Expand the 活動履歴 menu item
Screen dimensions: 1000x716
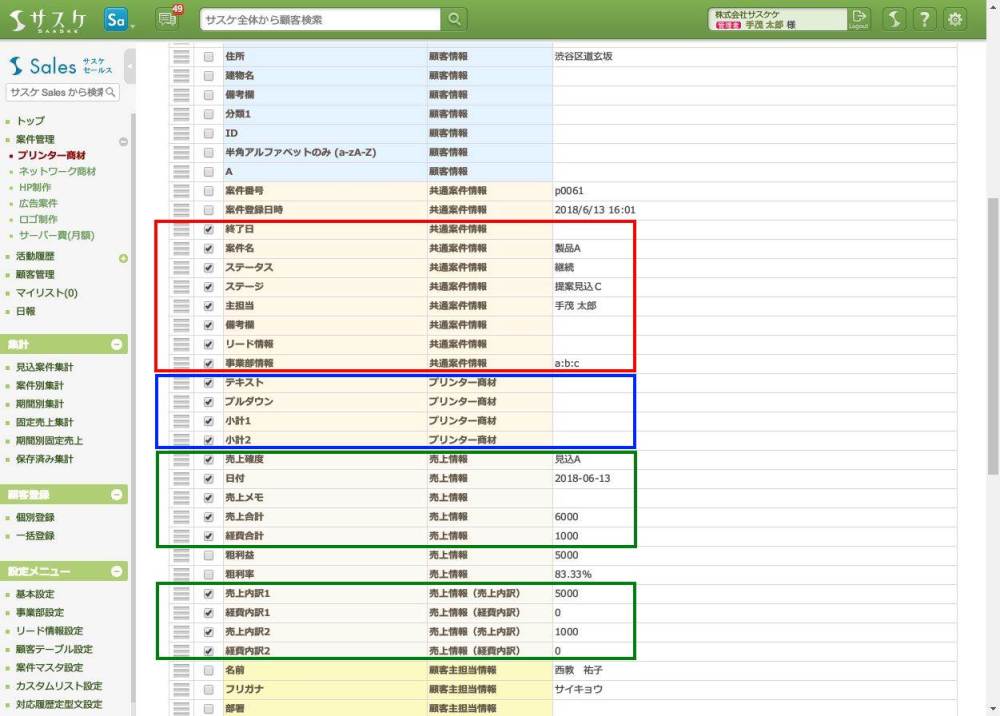click(x=124, y=258)
